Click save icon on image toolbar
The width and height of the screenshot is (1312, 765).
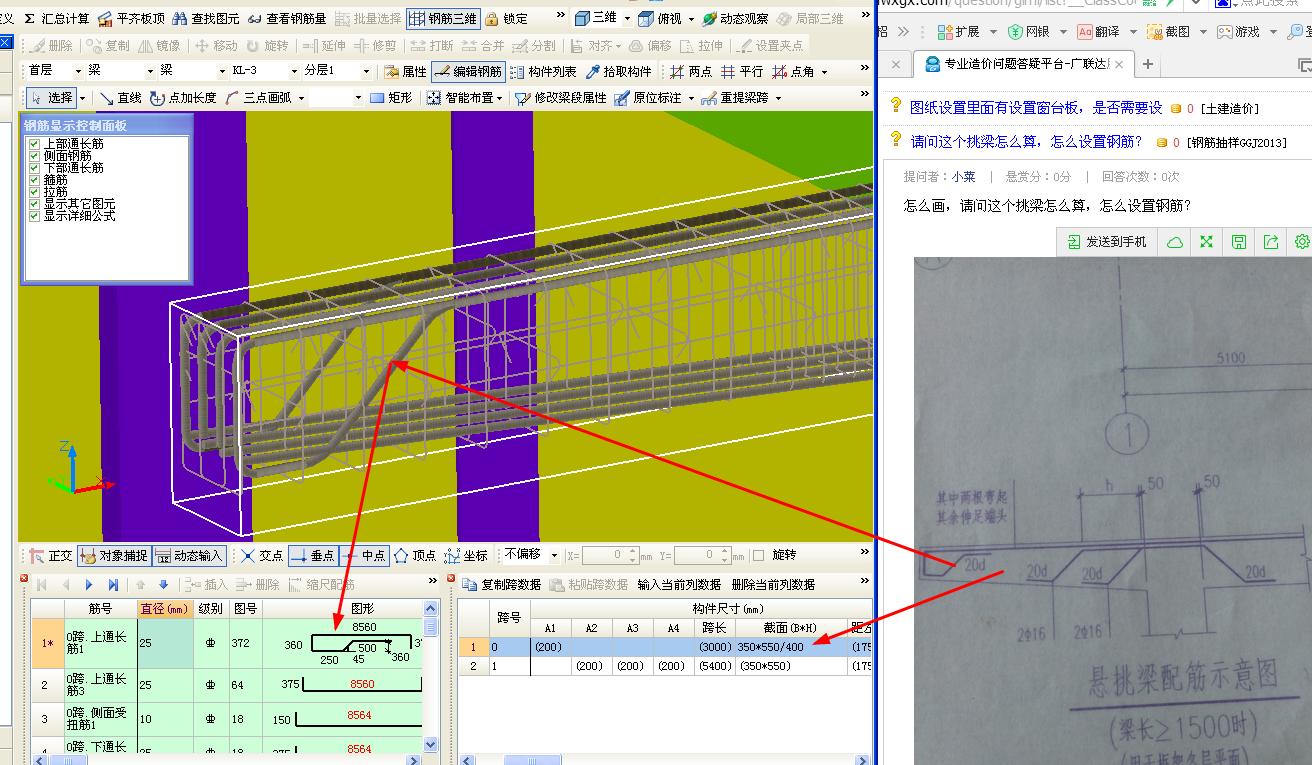(1238, 242)
